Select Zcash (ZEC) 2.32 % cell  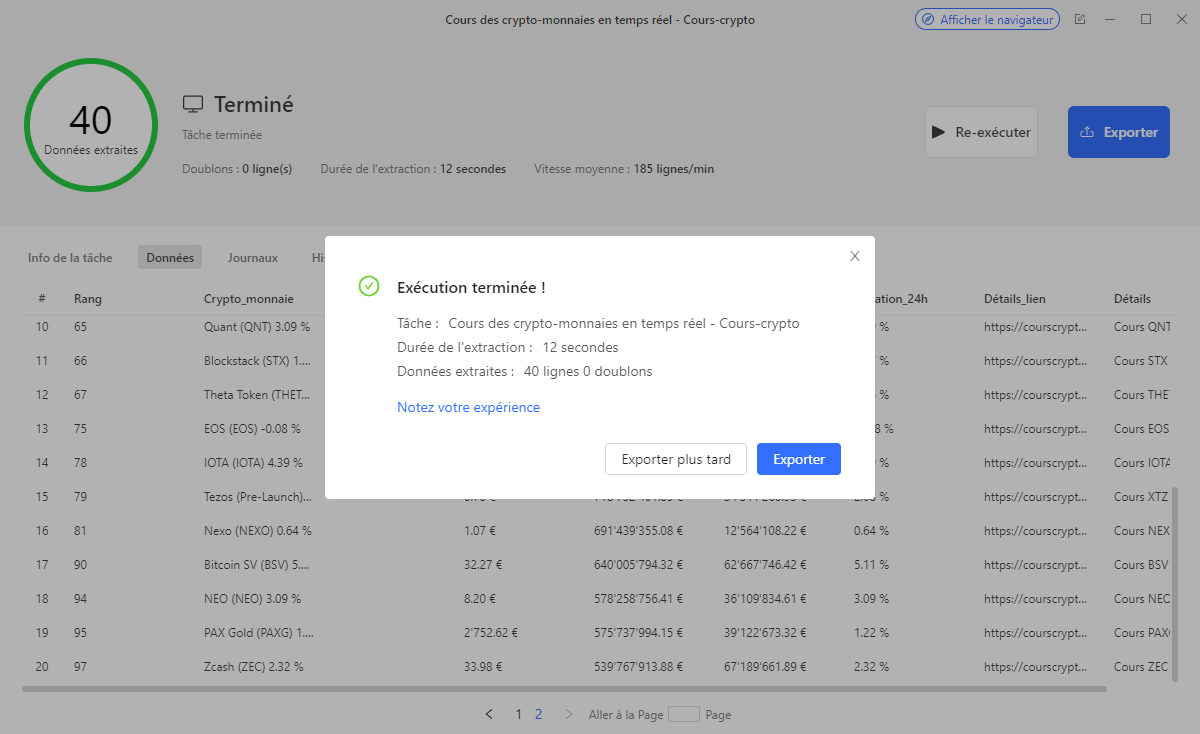[254, 667]
